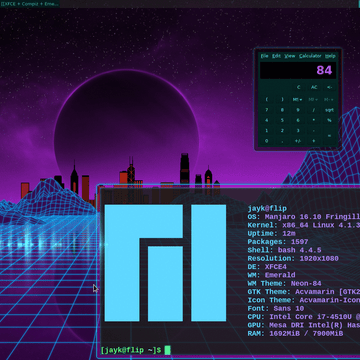Click the 'WM: Emerald' line in the terminal
This screenshot has width=360, height=360.
point(271,275)
